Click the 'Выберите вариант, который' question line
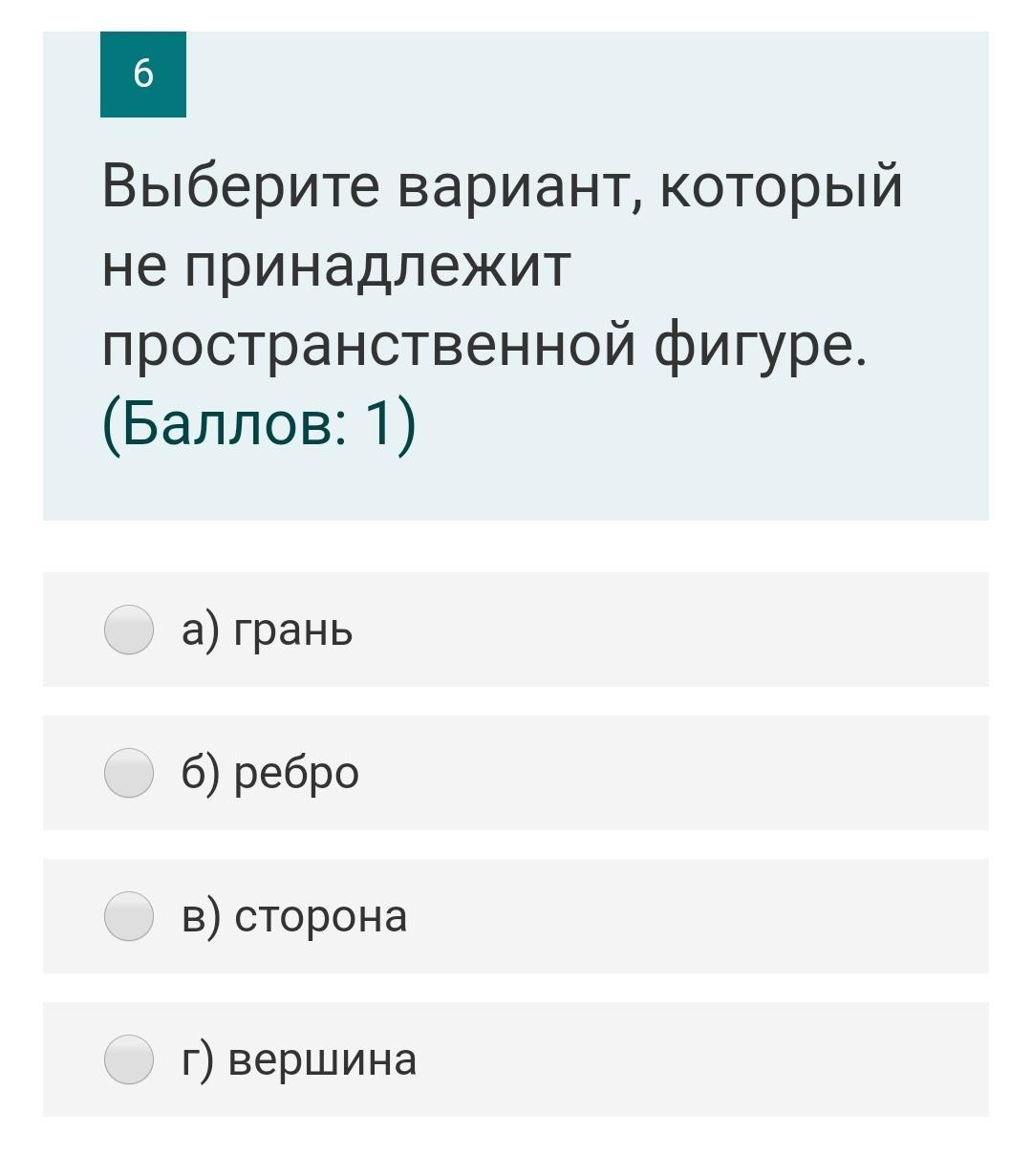 (x=502, y=185)
